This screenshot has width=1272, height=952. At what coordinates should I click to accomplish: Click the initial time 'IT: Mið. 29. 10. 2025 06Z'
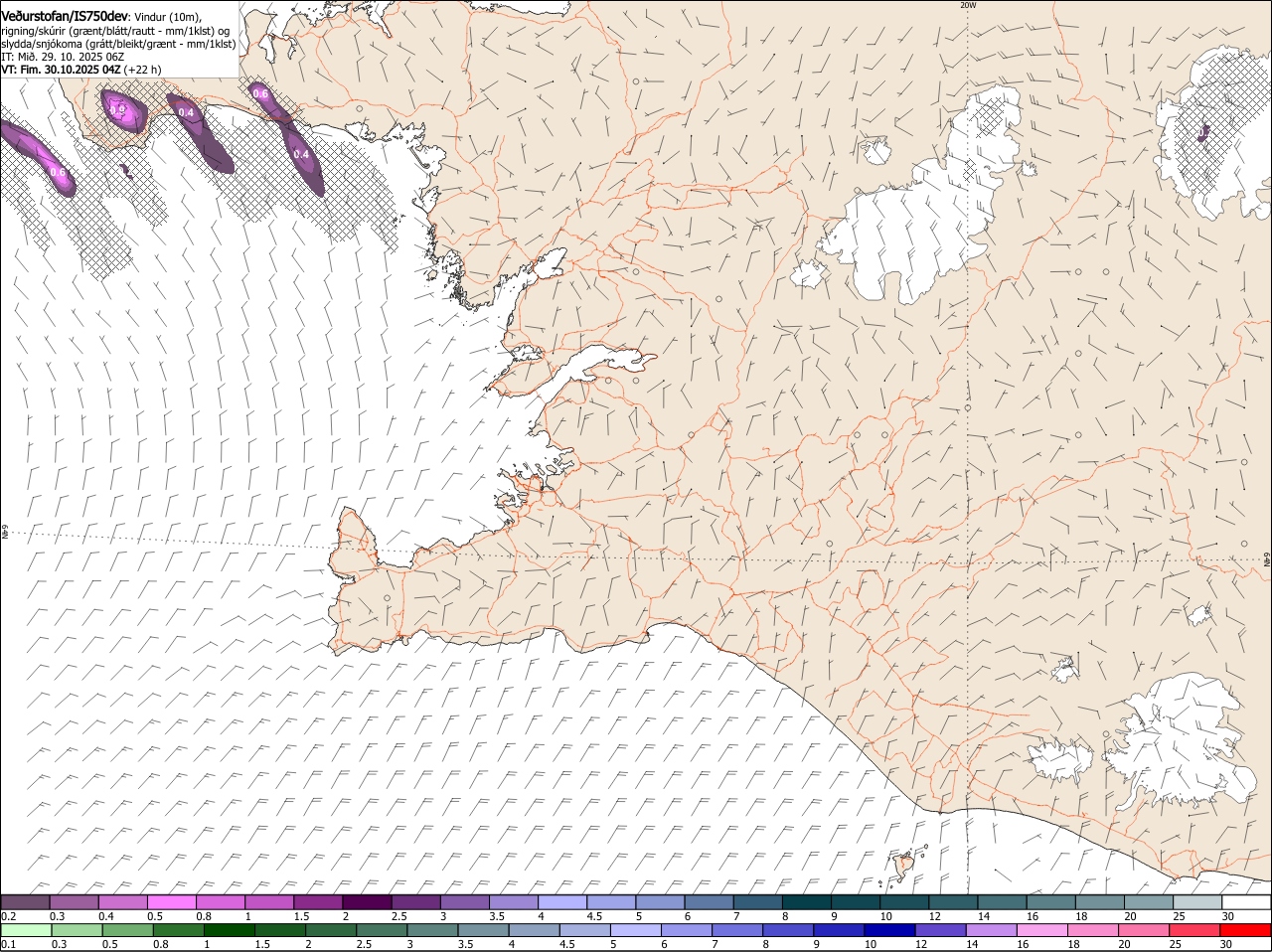point(63,57)
